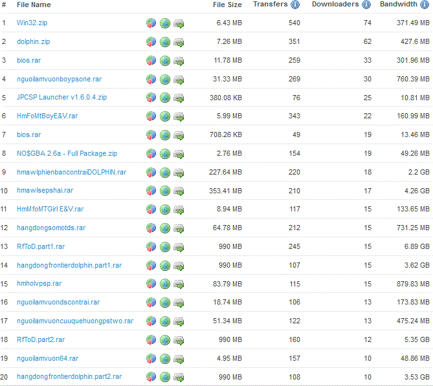
Task: Click the drive download icon for the 708.26 KB bios.rar
Action: pos(179,135)
